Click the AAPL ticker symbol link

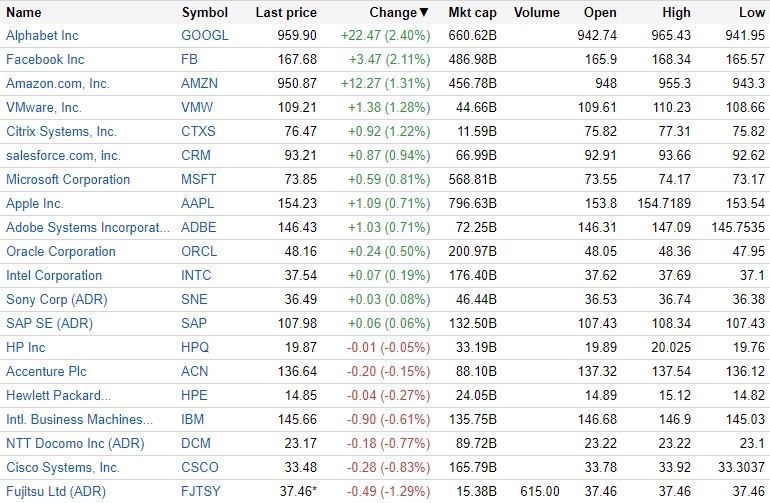(x=198, y=203)
